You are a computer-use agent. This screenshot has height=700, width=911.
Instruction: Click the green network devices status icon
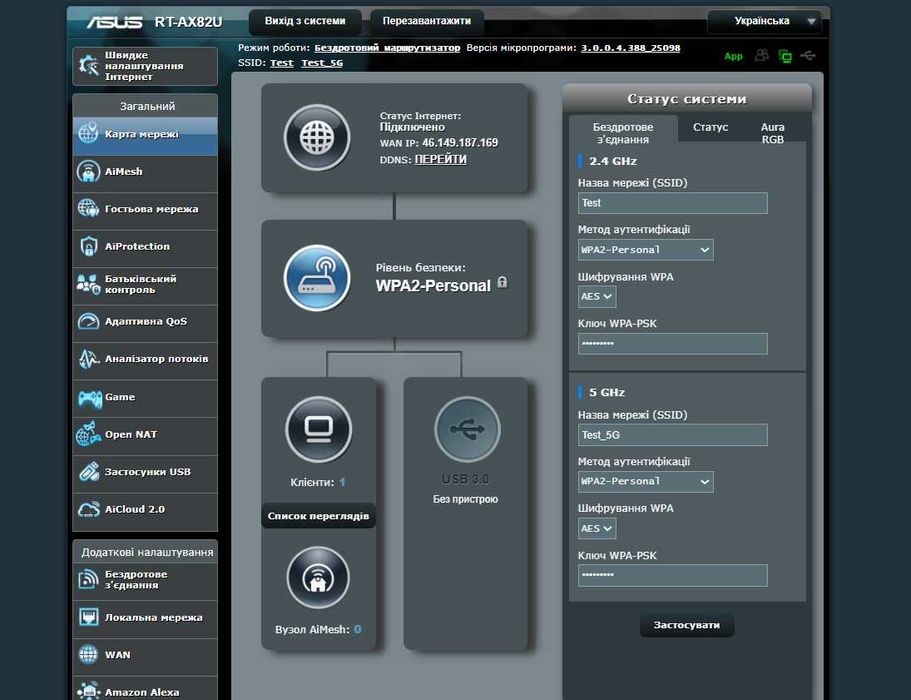click(x=785, y=56)
